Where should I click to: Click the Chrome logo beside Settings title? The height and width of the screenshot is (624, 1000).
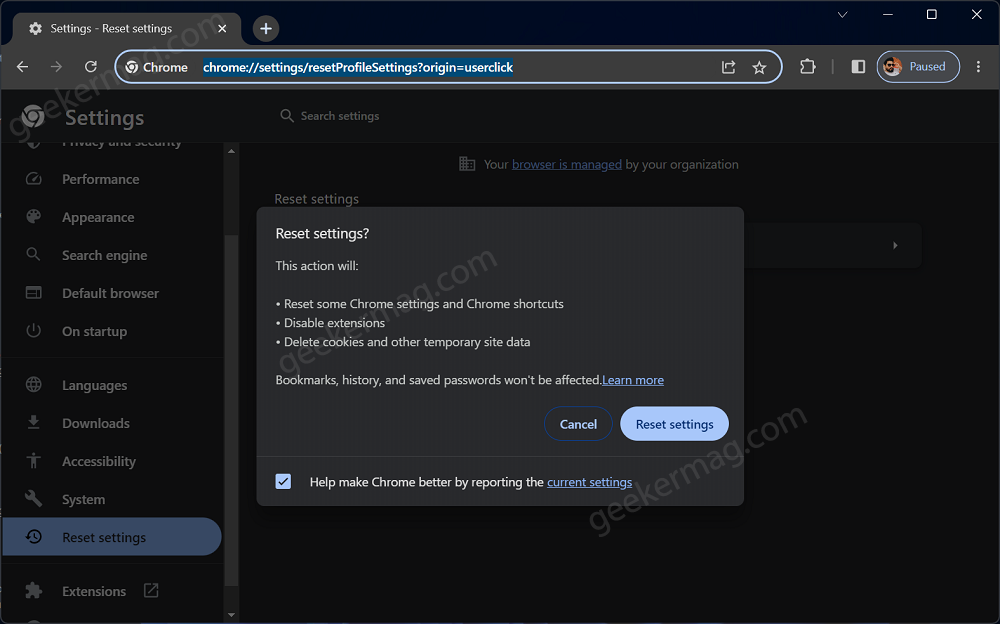pos(33,116)
